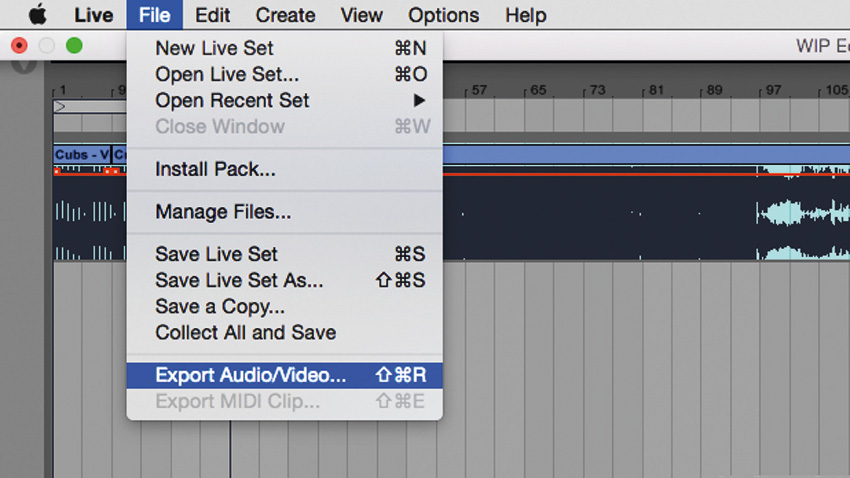Choose New Live Set from the File menu
This screenshot has width=850, height=478.
tap(214, 48)
